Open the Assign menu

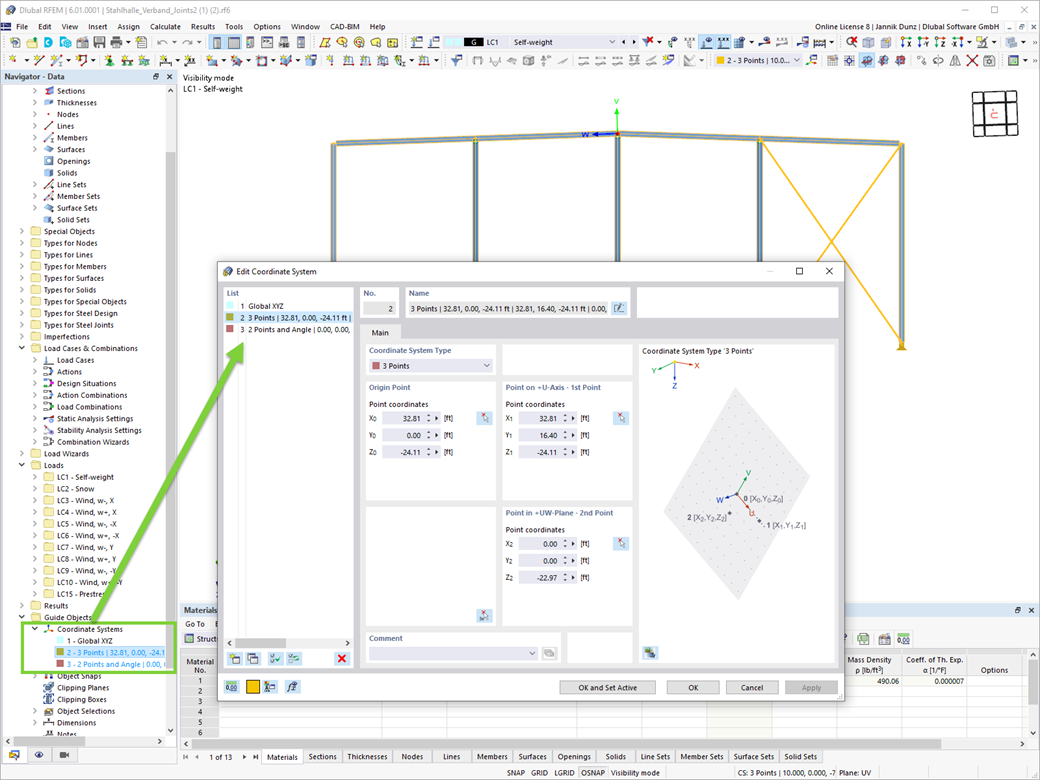pyautogui.click(x=129, y=27)
